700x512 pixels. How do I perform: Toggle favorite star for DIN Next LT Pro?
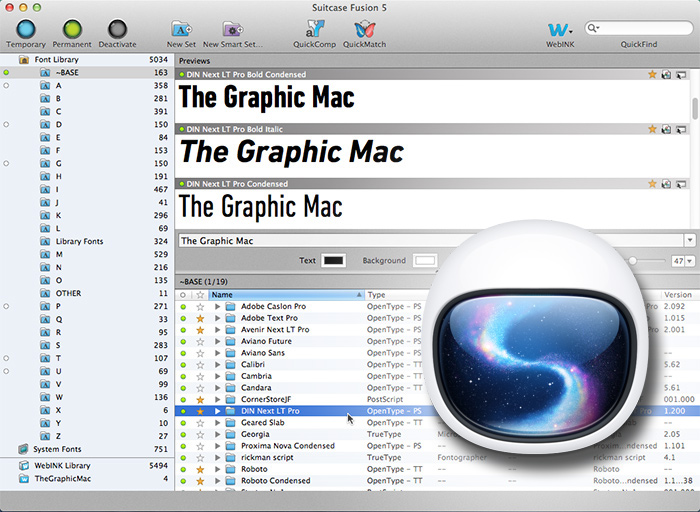click(x=200, y=411)
